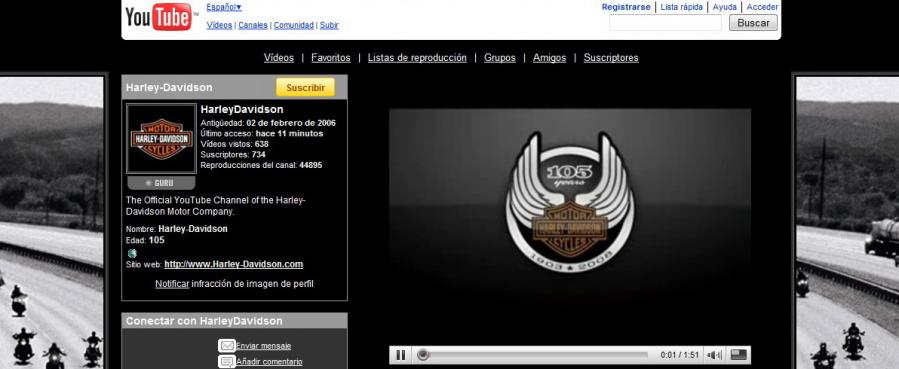Click the yellow Suscribir button

tap(305, 88)
